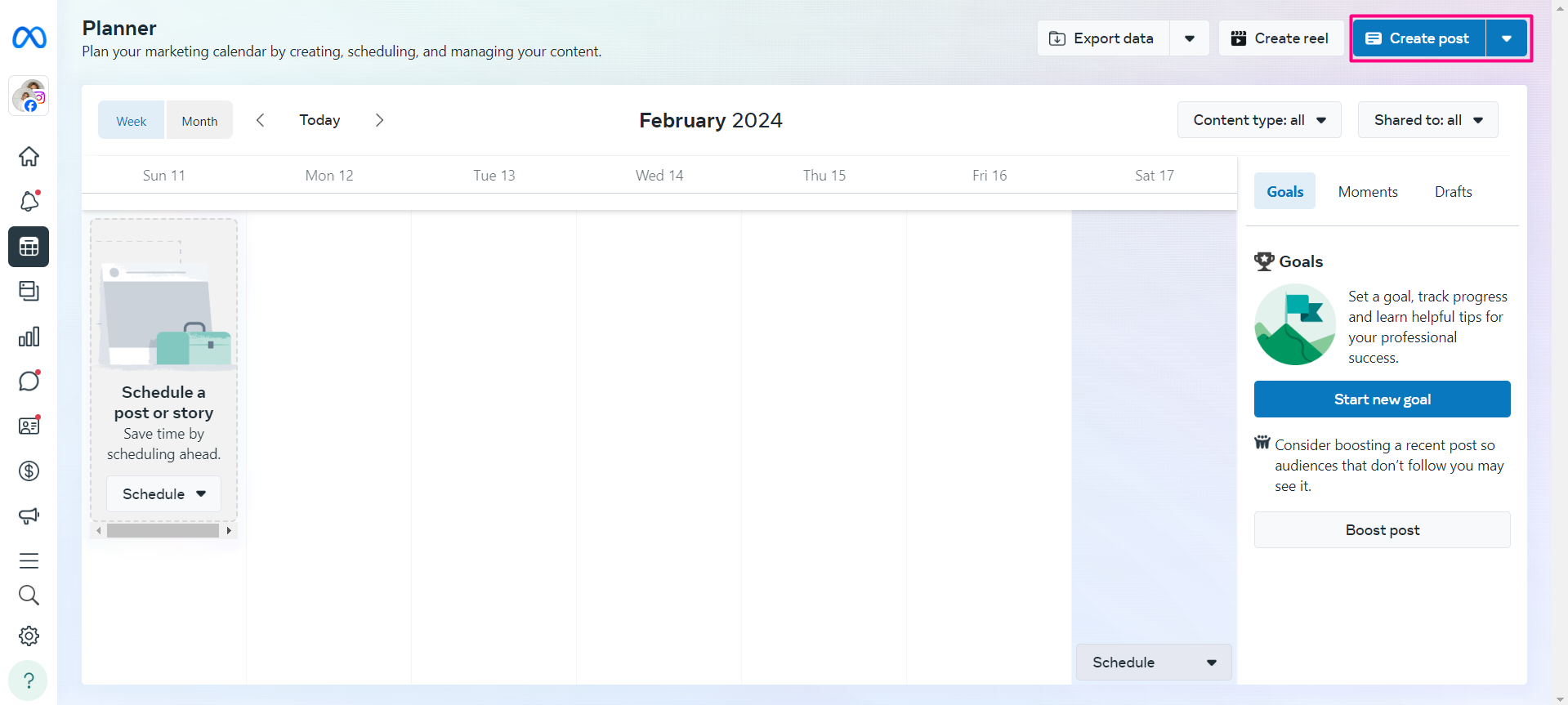Open the Notifications bell icon

point(29,201)
